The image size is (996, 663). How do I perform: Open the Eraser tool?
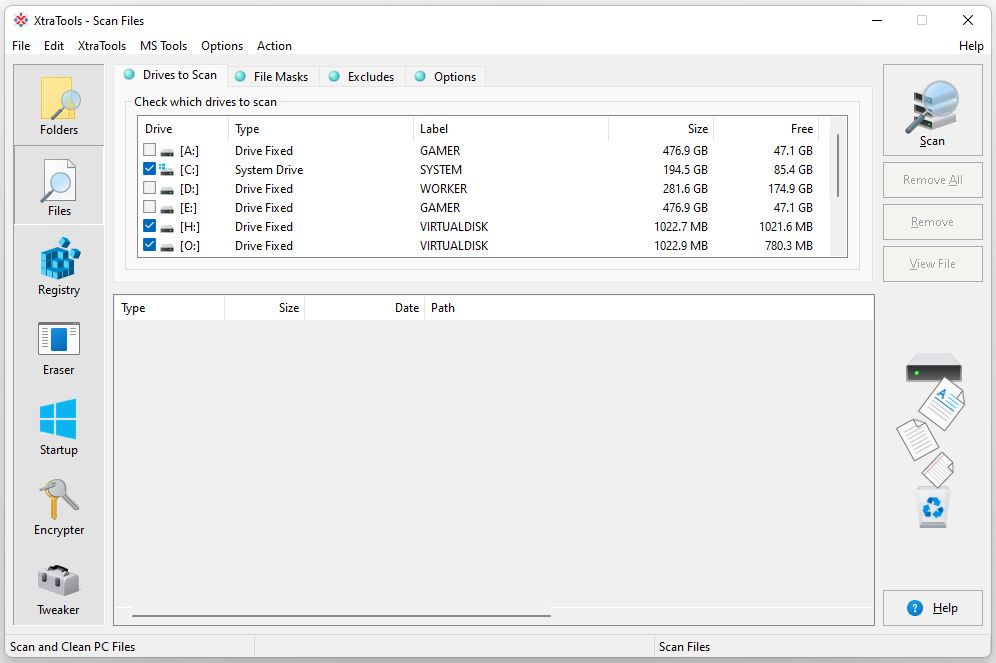coord(58,347)
